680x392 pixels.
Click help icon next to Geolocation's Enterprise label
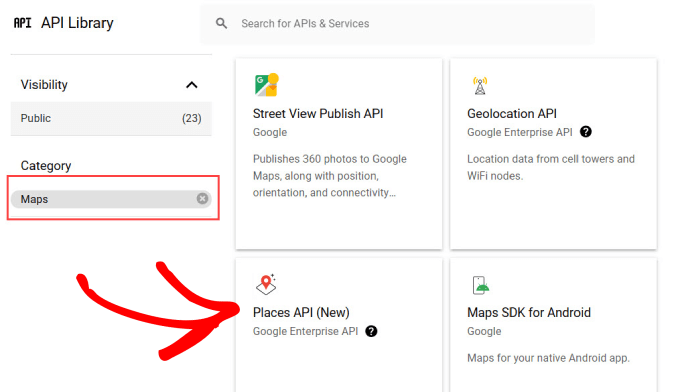tap(585, 132)
